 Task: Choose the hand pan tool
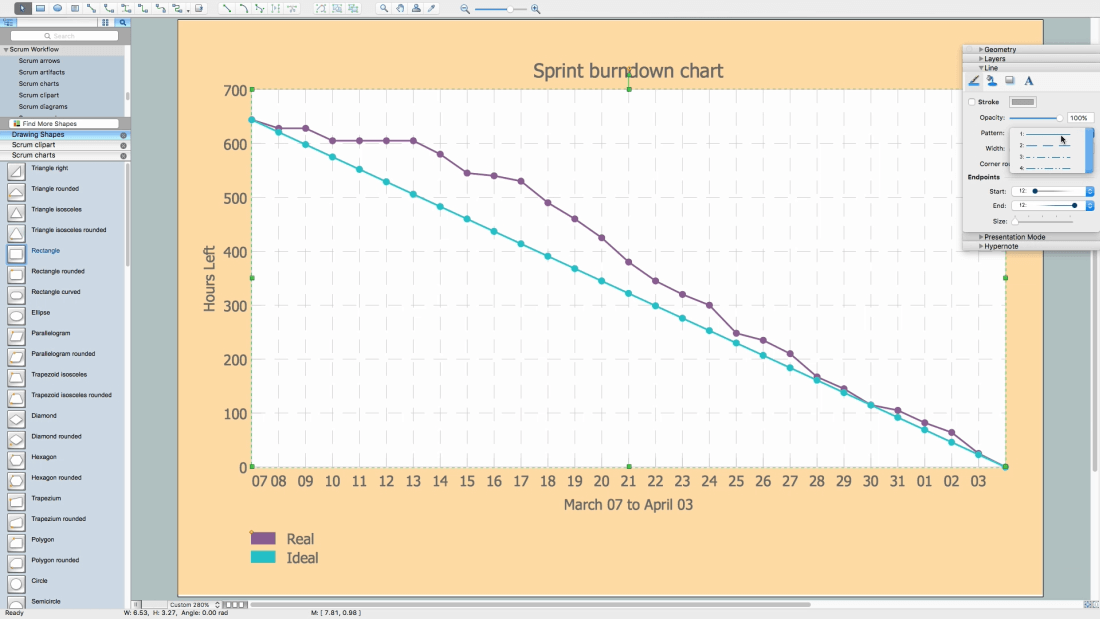click(400, 8)
